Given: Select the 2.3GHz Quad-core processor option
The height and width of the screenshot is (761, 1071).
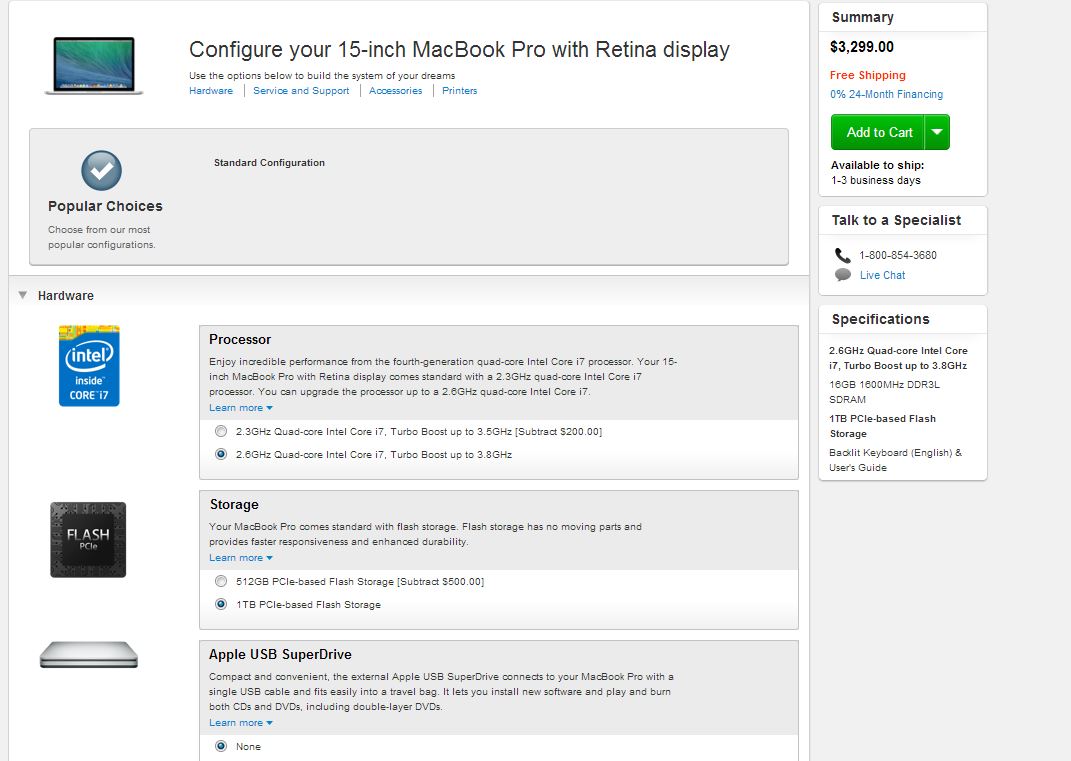Looking at the screenshot, I should point(221,432).
